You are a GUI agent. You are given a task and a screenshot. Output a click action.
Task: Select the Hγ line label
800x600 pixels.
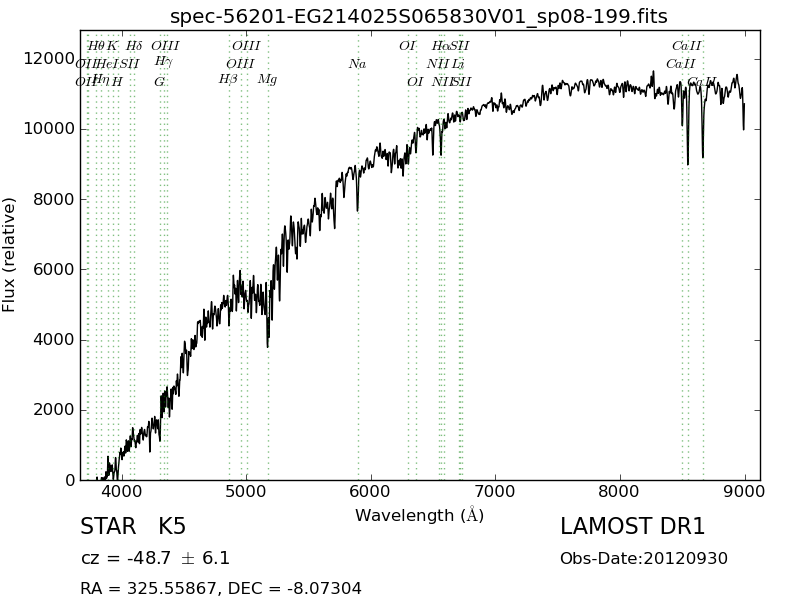(x=164, y=62)
